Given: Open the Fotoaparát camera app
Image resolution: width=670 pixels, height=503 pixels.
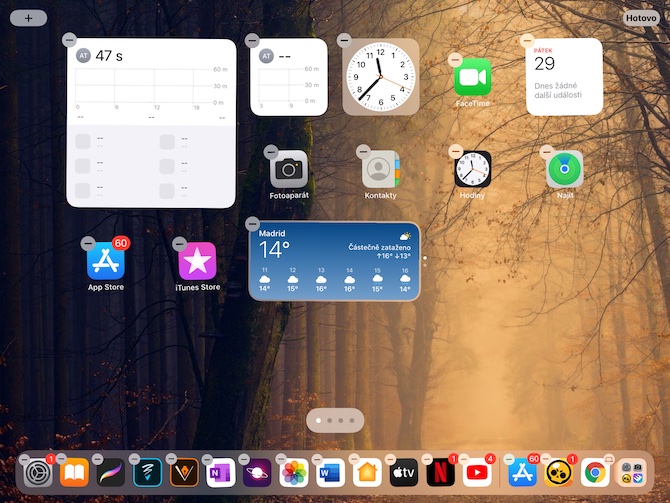Looking at the screenshot, I should tap(289, 169).
